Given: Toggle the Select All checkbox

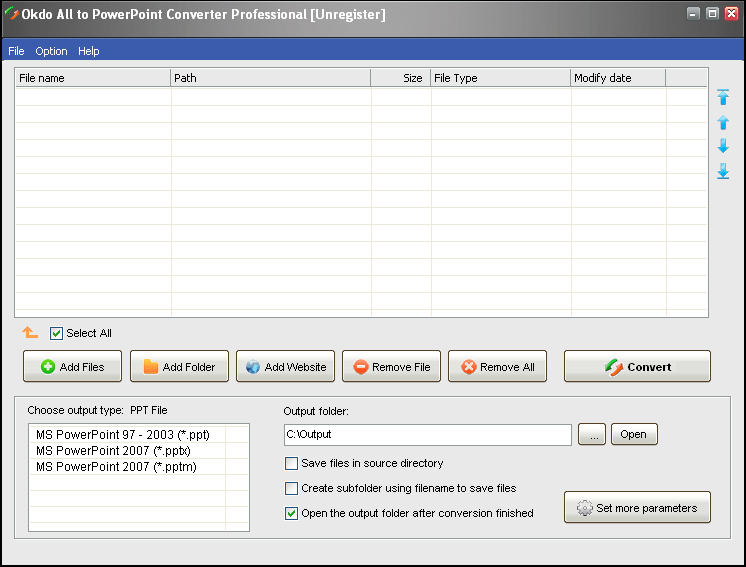Looking at the screenshot, I should pos(56,333).
